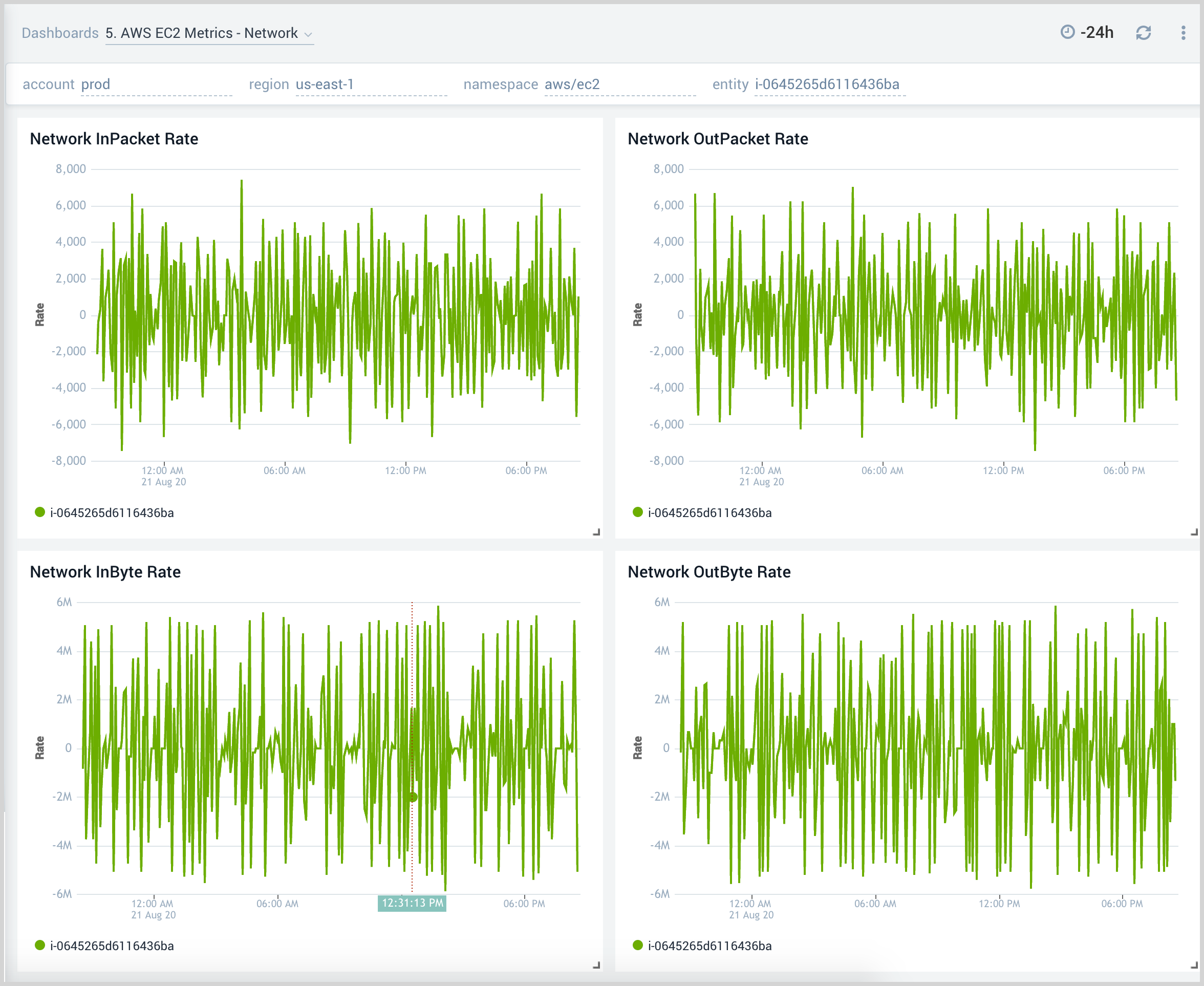Screen dimensions: 1204x986
Task: Click the i-0645265d6116436ba legend label under InPacket Rate
Action: coord(112,512)
